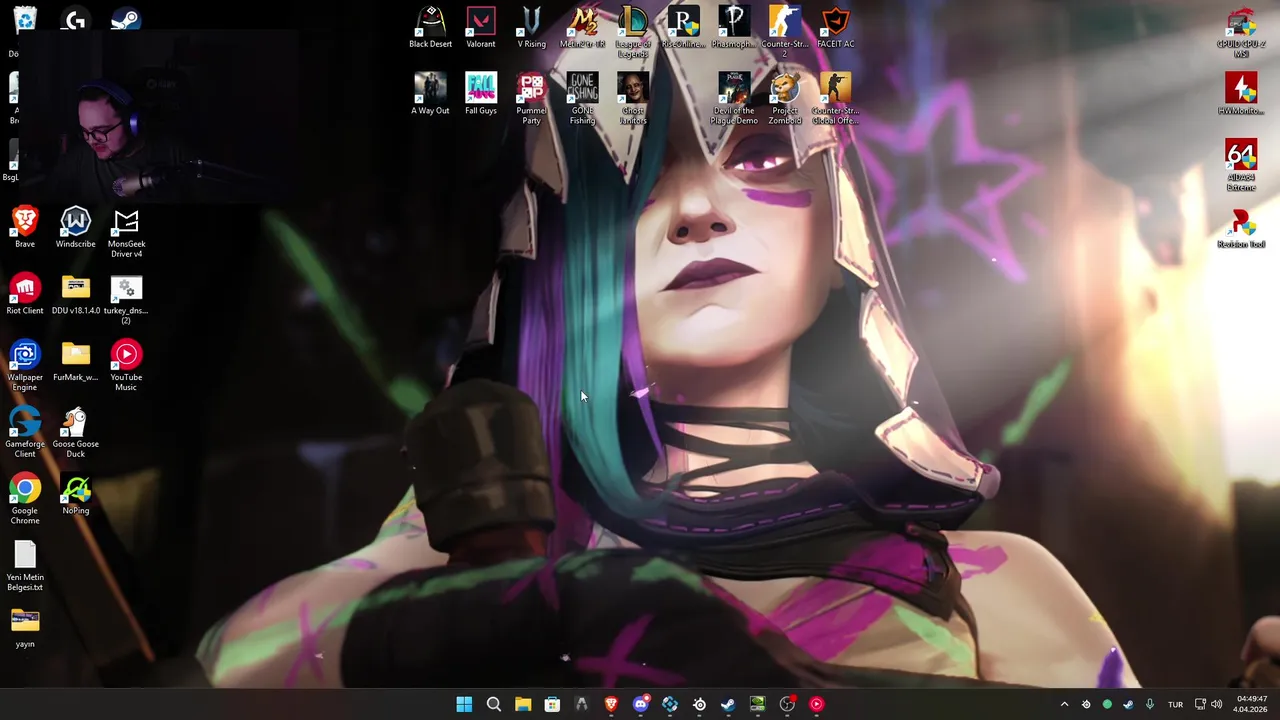Open the NoPing desktop shortcut
Image resolution: width=1280 pixels, height=720 pixels.
click(x=75, y=494)
